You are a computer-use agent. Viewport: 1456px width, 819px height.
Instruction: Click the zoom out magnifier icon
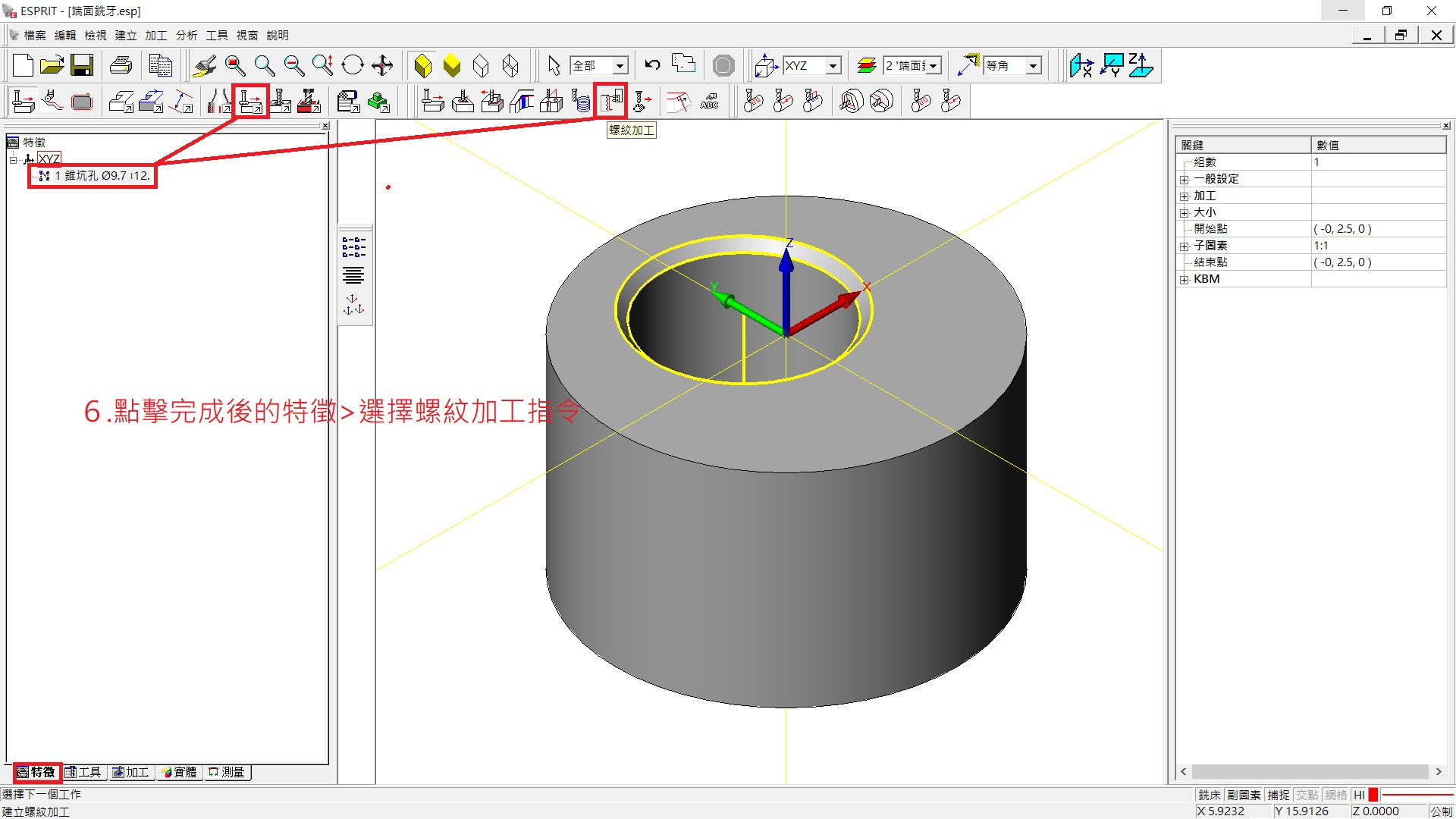tap(293, 66)
